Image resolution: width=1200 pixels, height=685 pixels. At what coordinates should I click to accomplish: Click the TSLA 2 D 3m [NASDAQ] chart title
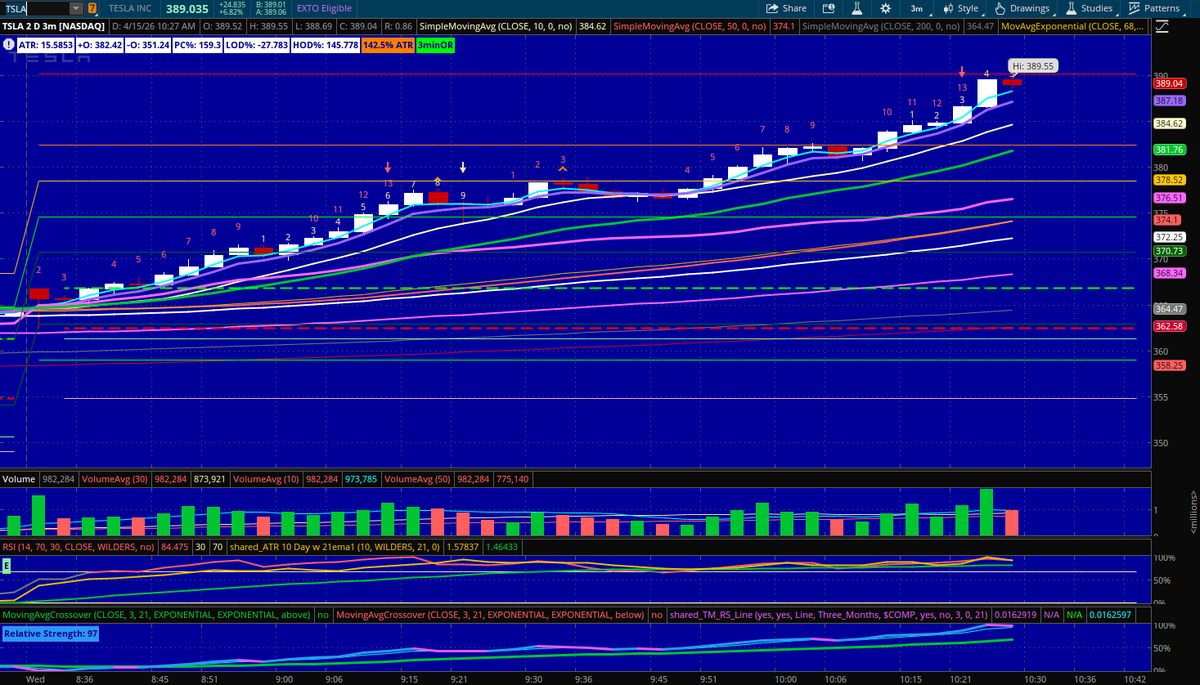[x=53, y=24]
